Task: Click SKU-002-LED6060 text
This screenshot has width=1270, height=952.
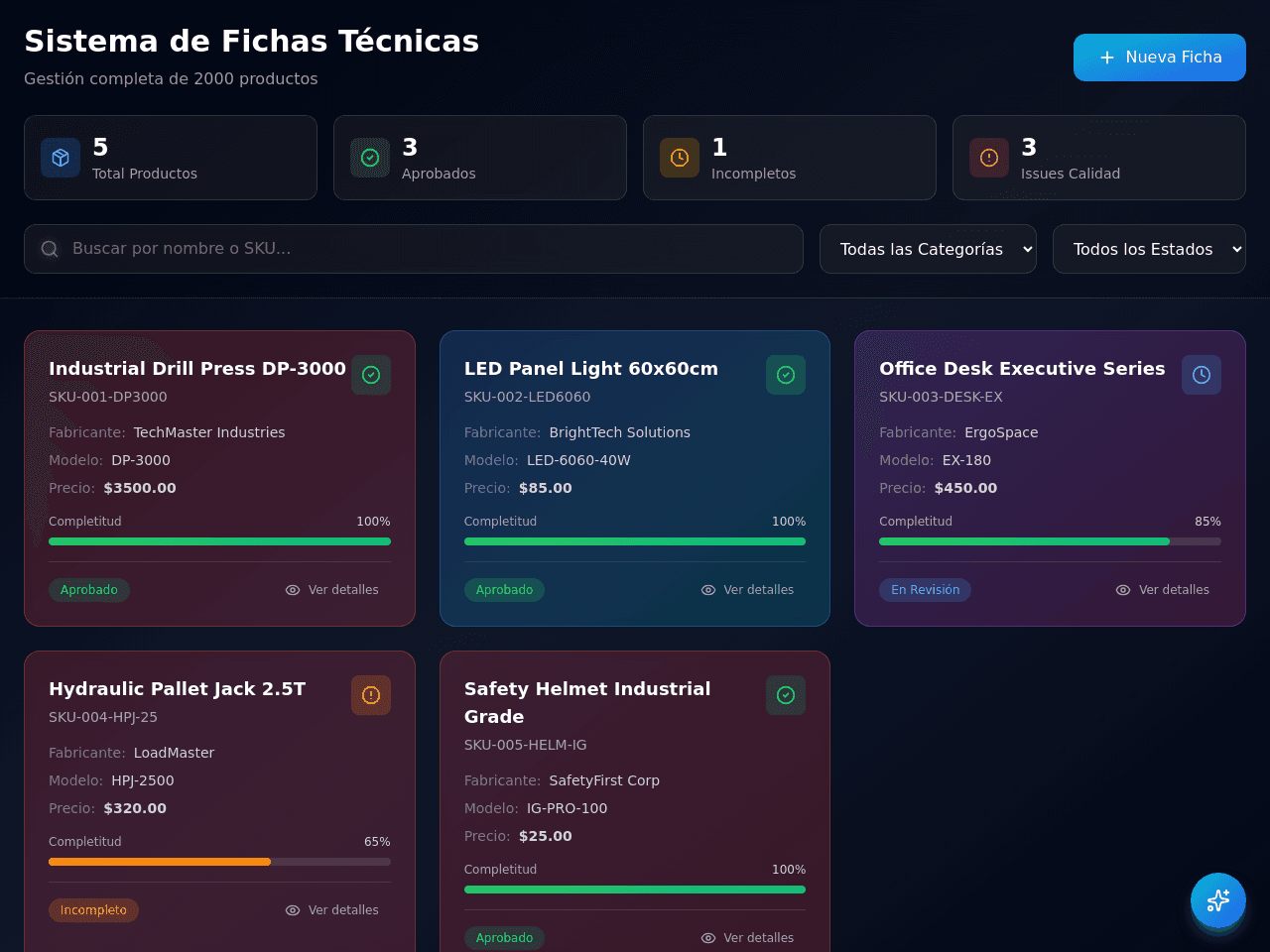Action: click(527, 397)
